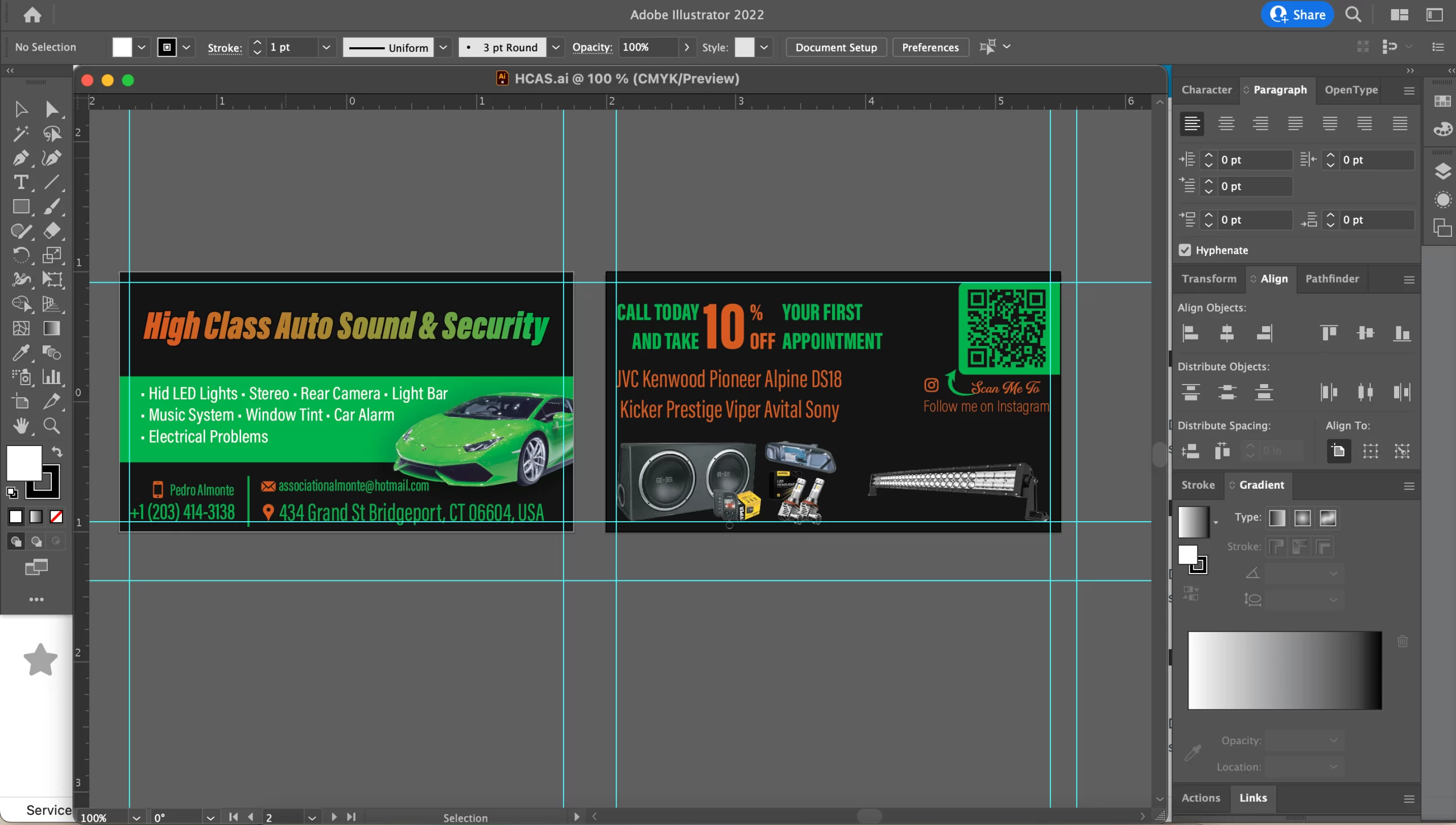1456x825 pixels.
Task: Select the Pen tool
Action: [x=21, y=158]
